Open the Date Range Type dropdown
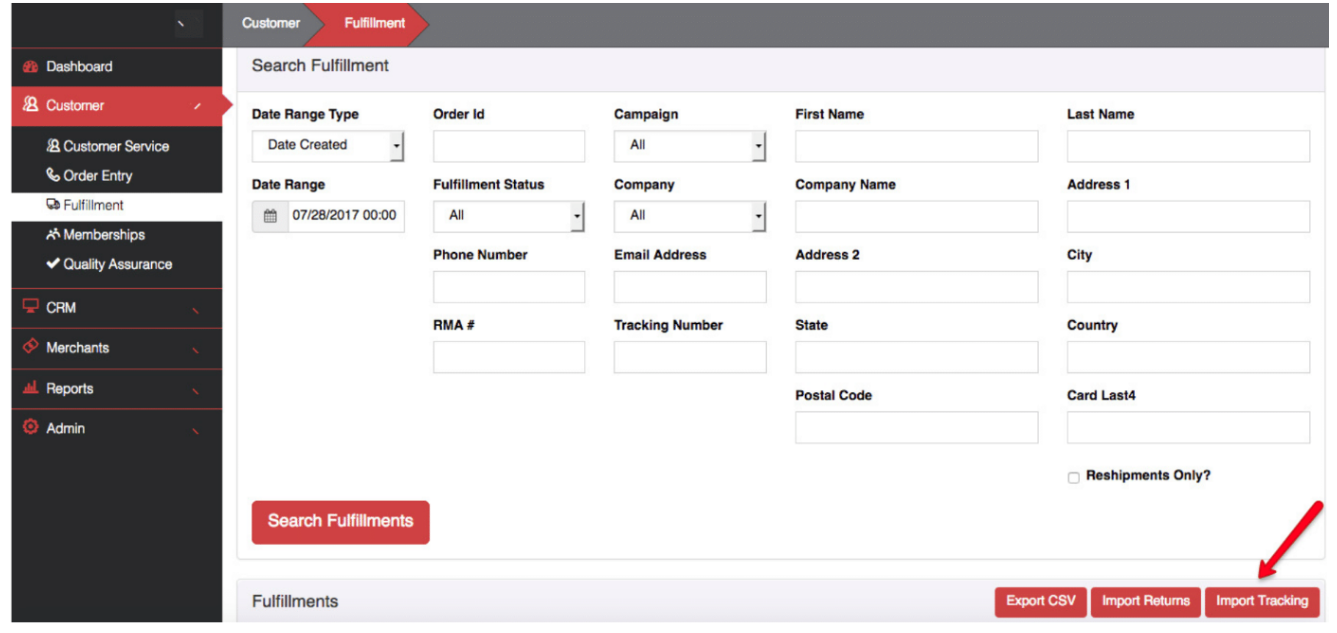Viewport: 1337px width, 633px height. [x=327, y=146]
